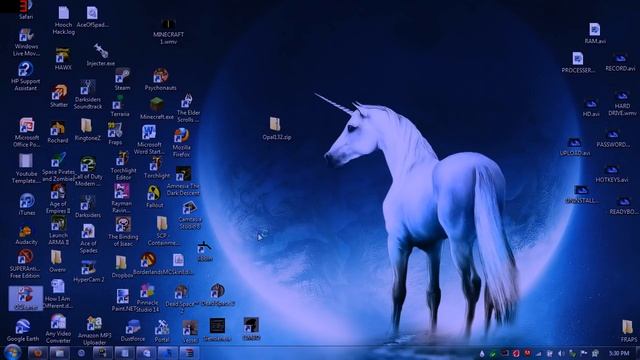Open the SCP Containment folder
The width and height of the screenshot is (640, 360).
[x=162, y=231]
